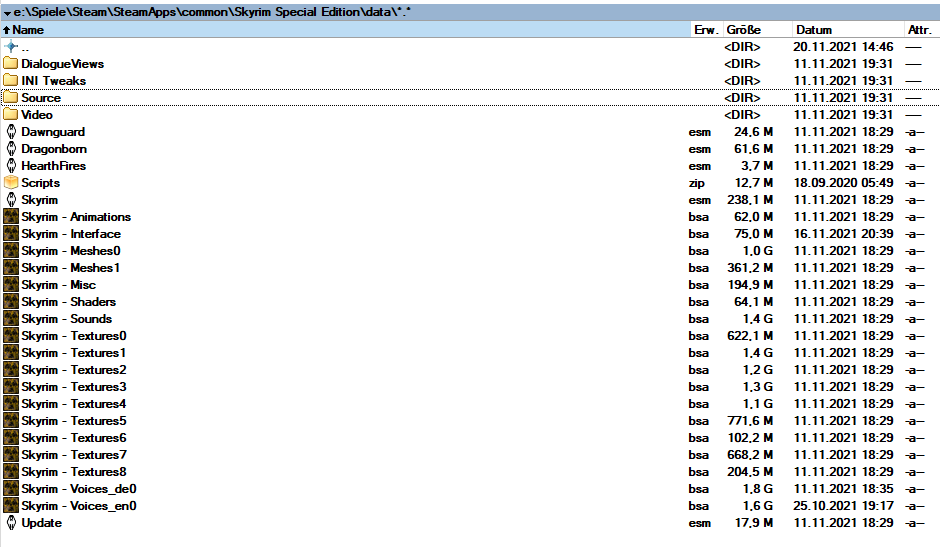Click the Dawnguard esm file icon

[x=11, y=132]
